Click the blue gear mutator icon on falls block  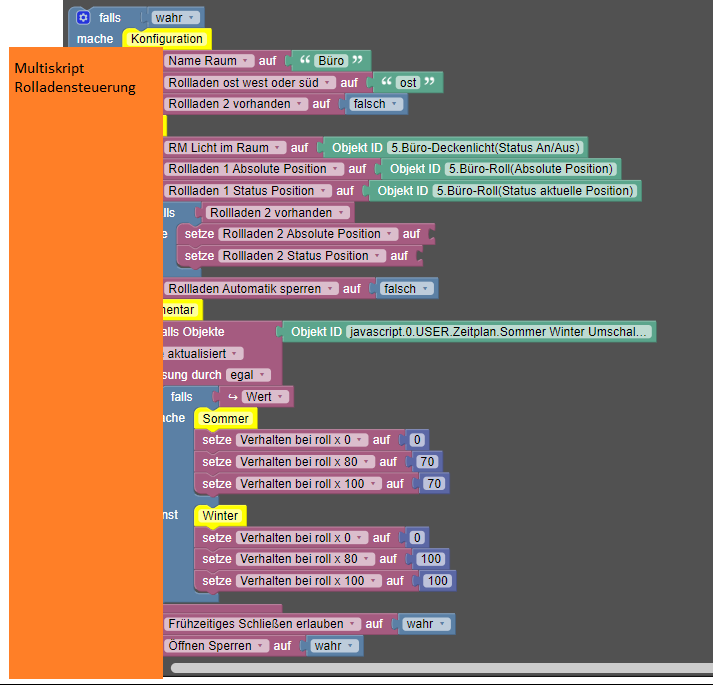[83, 18]
